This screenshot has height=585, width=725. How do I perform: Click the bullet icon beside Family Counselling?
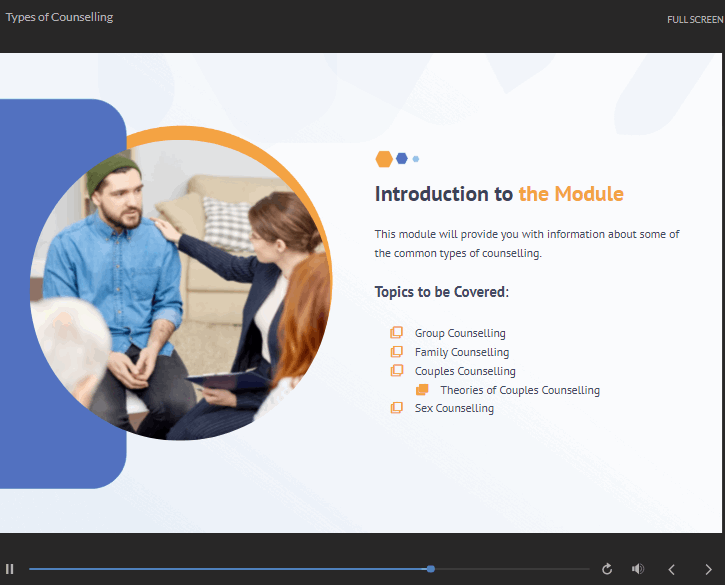pyautogui.click(x=397, y=351)
